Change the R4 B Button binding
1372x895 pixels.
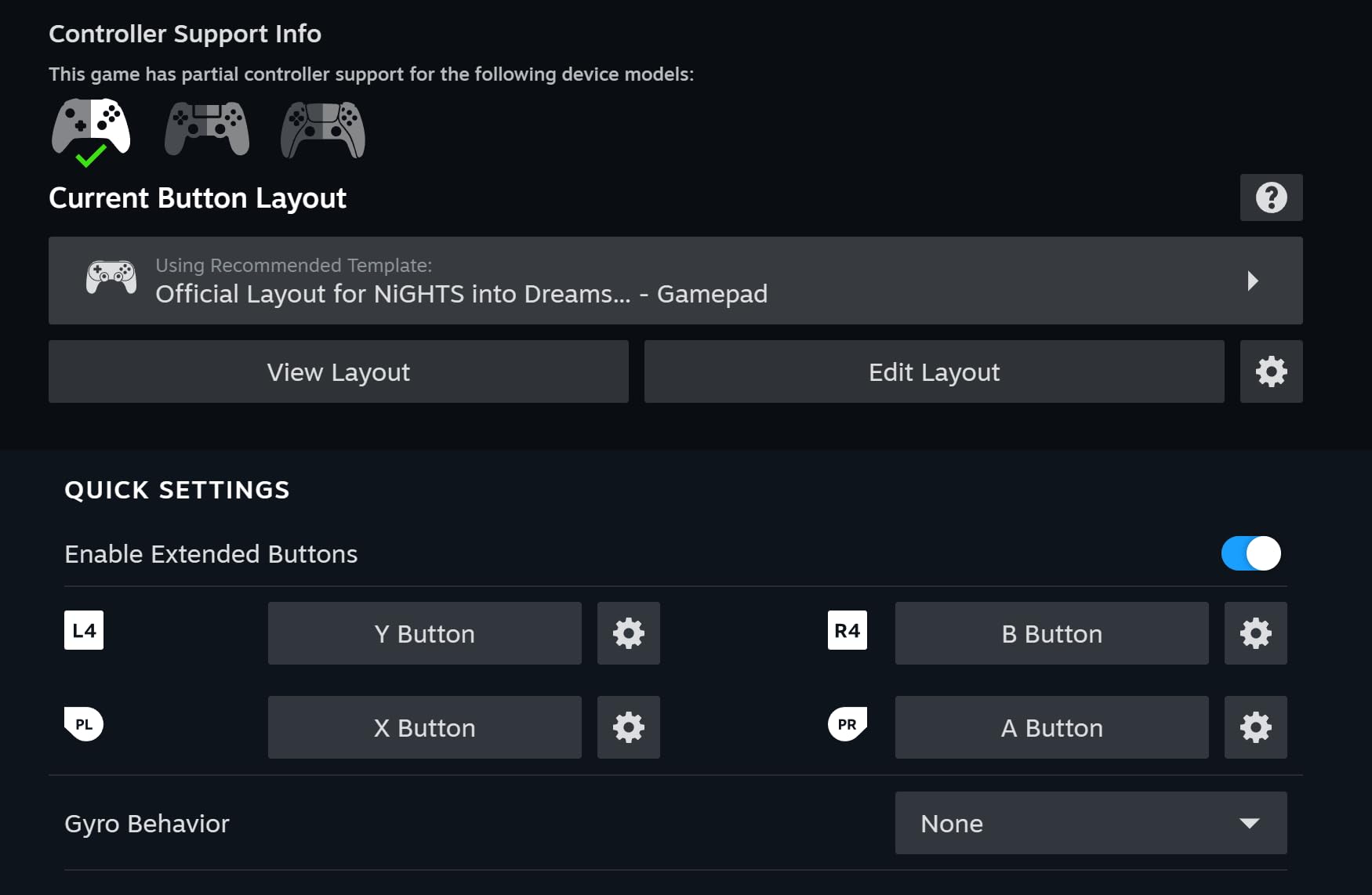(1051, 633)
